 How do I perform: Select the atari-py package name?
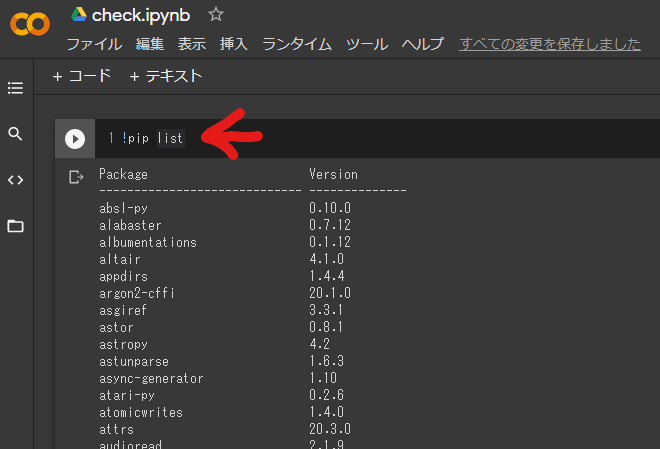point(127,396)
